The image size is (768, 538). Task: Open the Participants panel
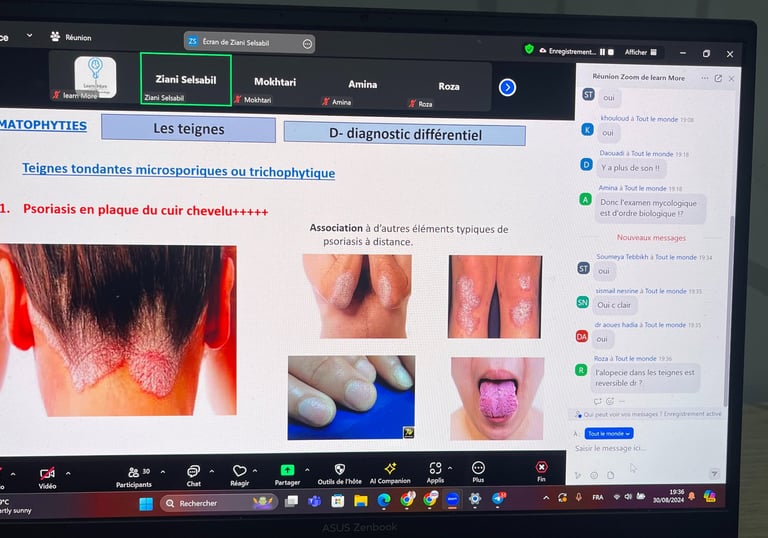(x=134, y=477)
